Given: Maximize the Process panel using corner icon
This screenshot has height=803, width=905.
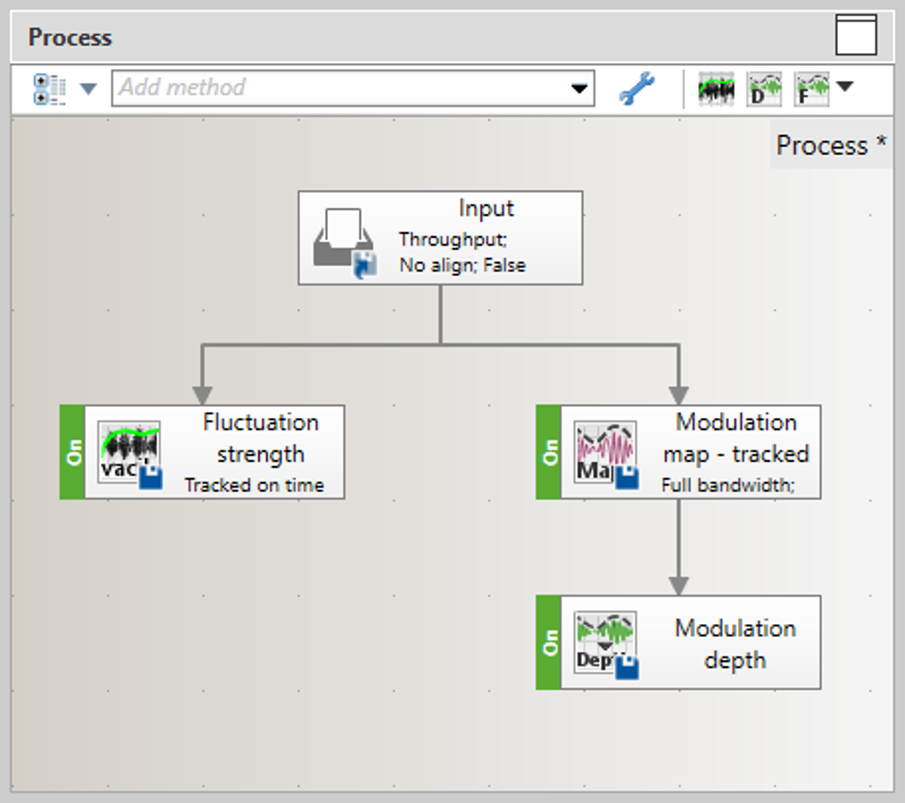Looking at the screenshot, I should pyautogui.click(x=856, y=36).
